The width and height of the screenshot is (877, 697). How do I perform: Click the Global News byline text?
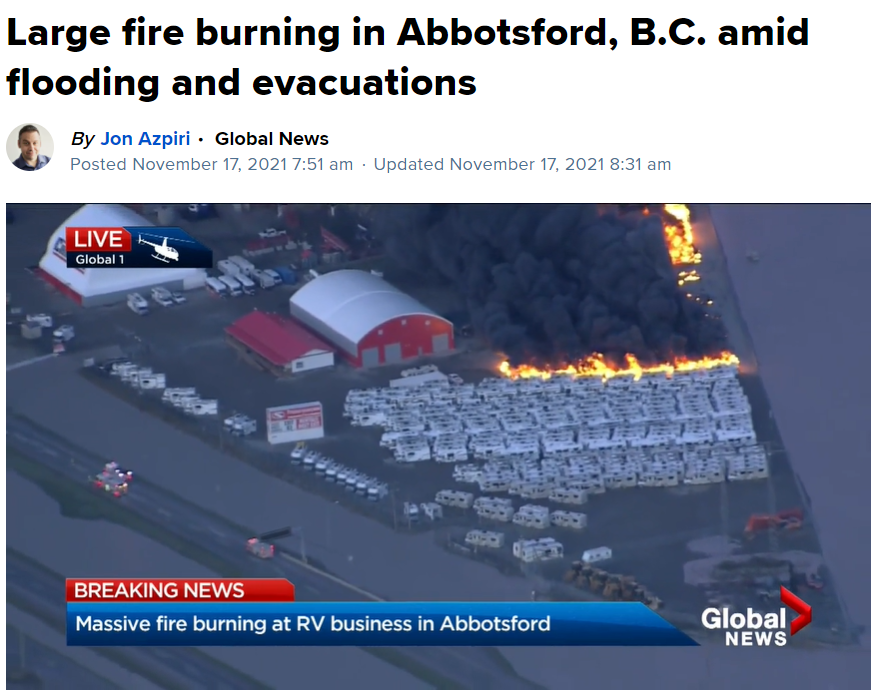pos(272,139)
